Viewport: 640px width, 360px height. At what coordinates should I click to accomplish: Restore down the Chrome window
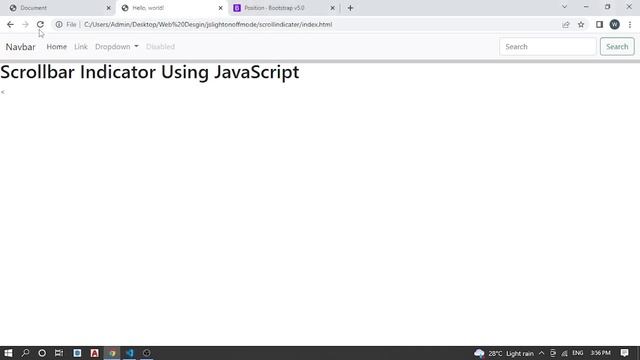click(607, 7)
